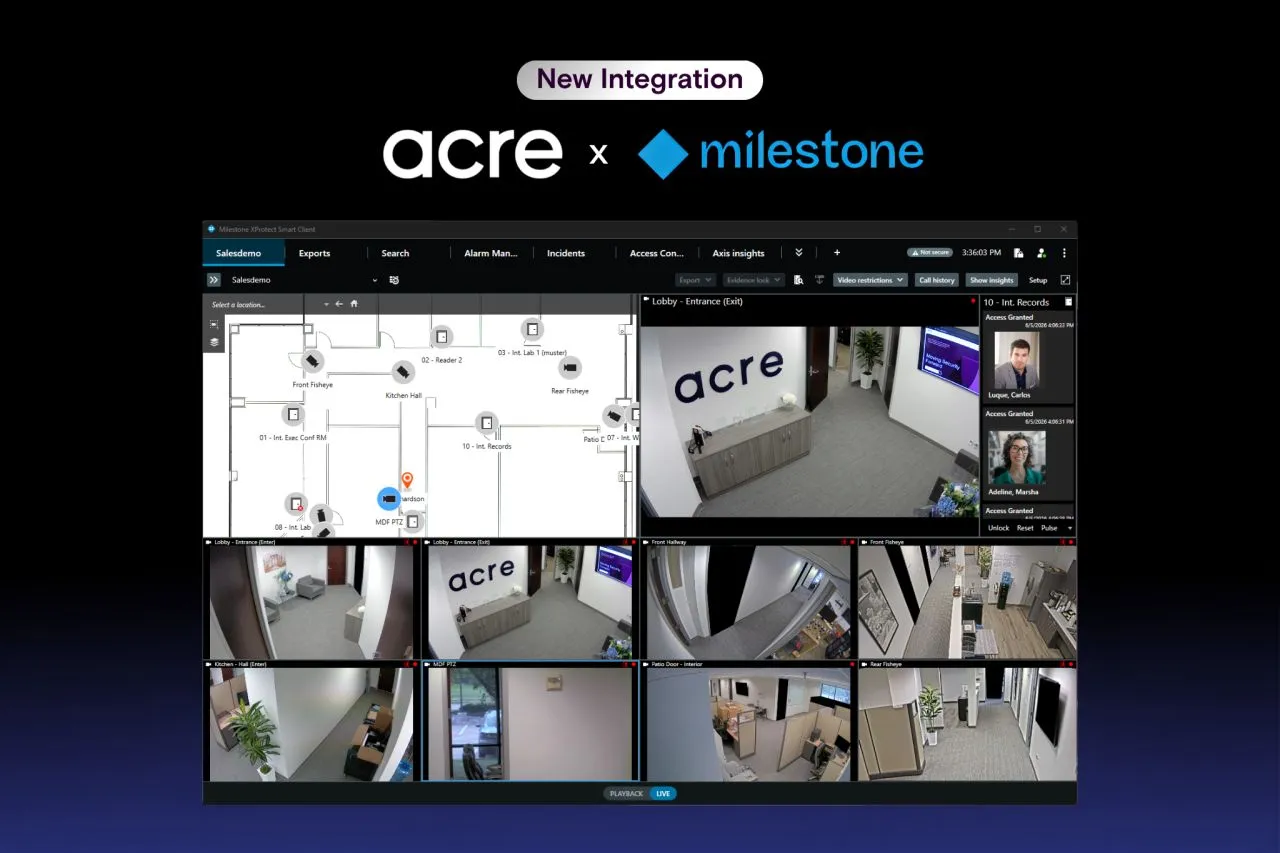Open the Export dropdown
The width and height of the screenshot is (1280, 853).
[695, 280]
